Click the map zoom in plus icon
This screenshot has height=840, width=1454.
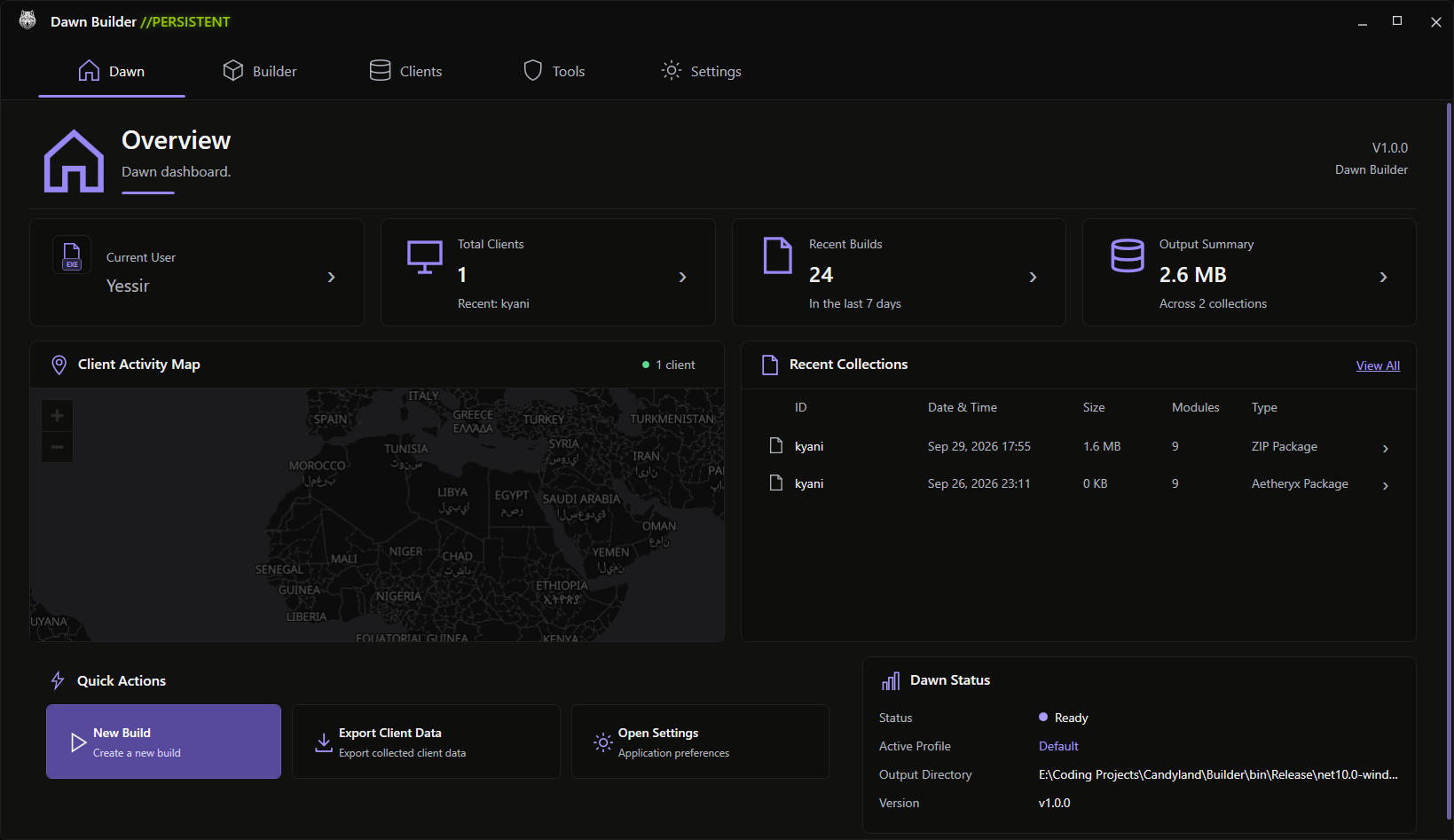pyautogui.click(x=57, y=415)
